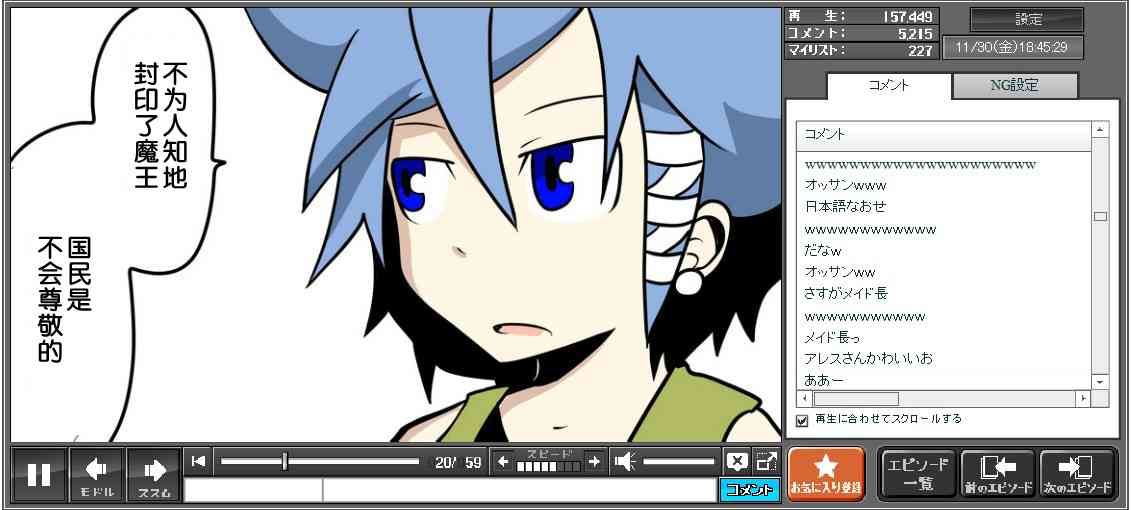
Task: Switch to the NG設定 tab
Action: (1014, 86)
